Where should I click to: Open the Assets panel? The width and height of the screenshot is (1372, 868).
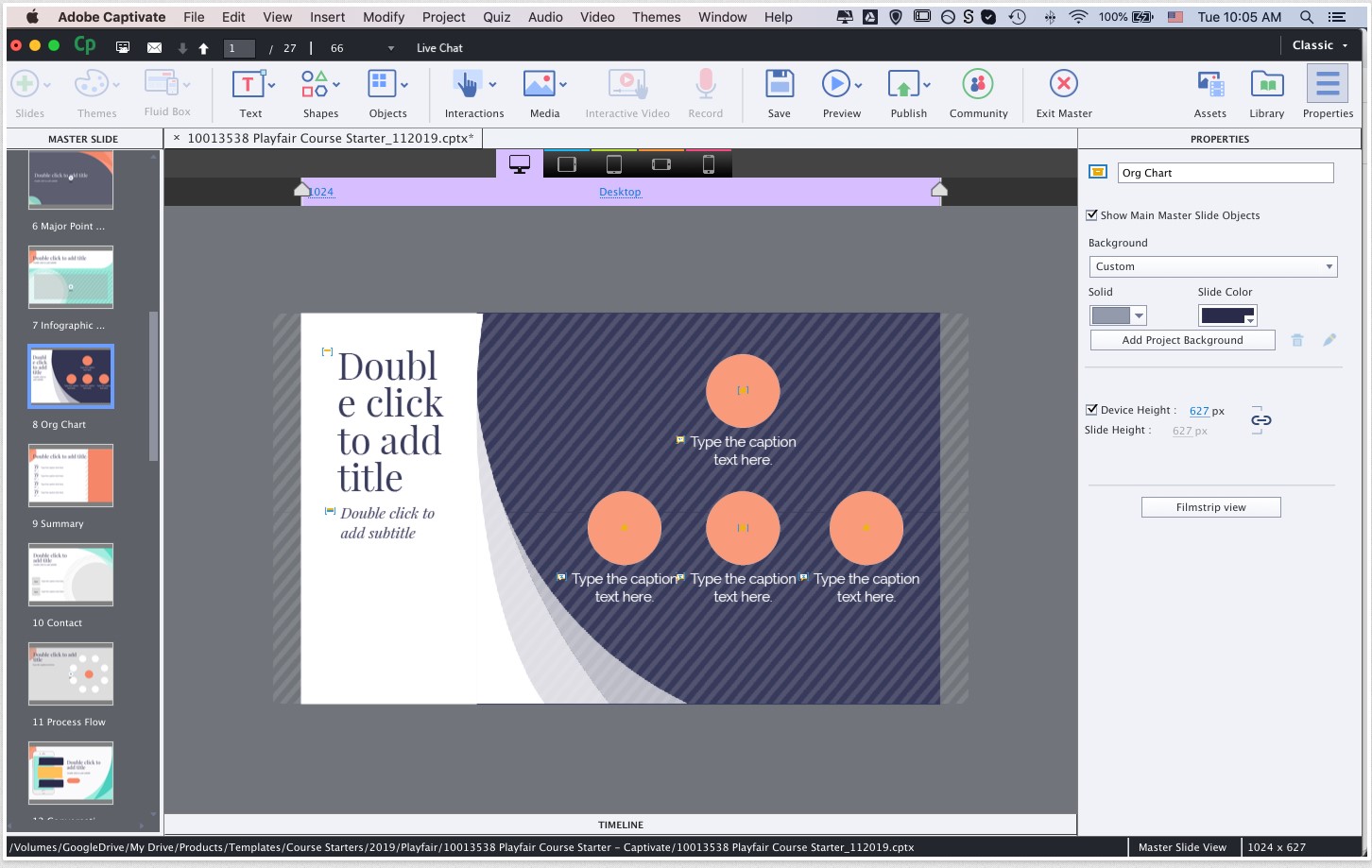(1209, 85)
